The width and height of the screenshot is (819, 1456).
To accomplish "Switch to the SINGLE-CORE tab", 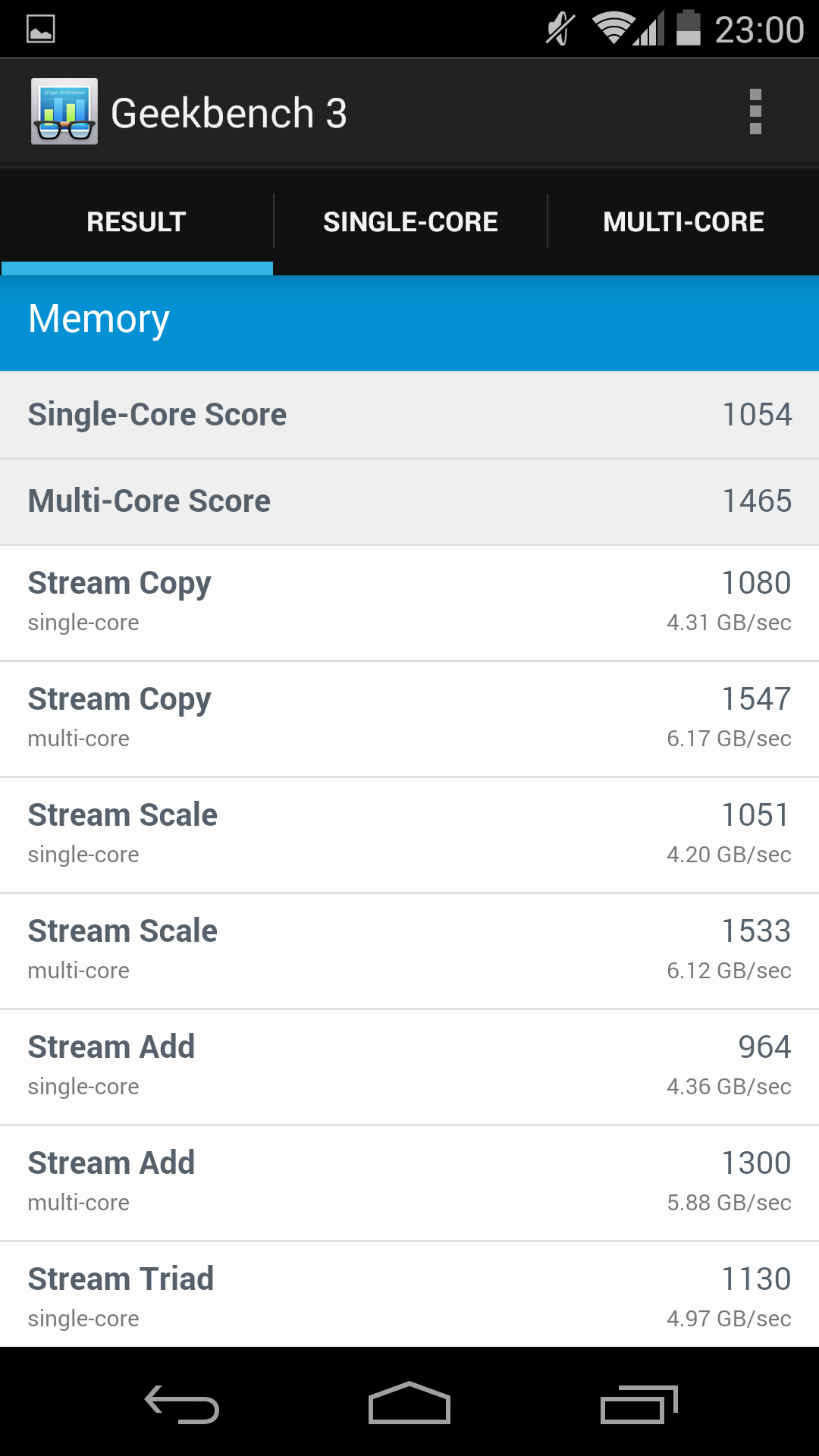I will click(410, 221).
